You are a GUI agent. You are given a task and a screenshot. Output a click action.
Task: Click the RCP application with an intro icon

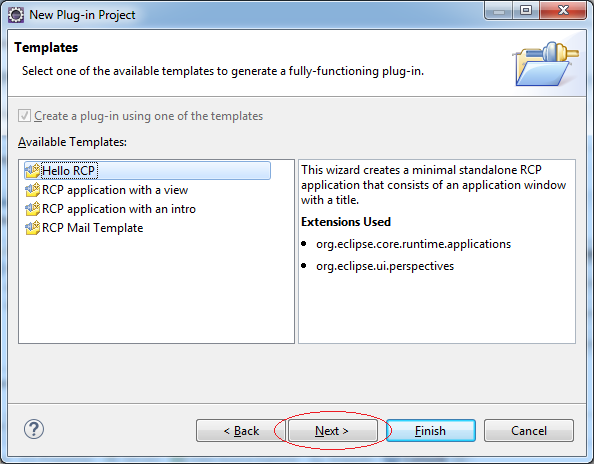click(x=33, y=208)
